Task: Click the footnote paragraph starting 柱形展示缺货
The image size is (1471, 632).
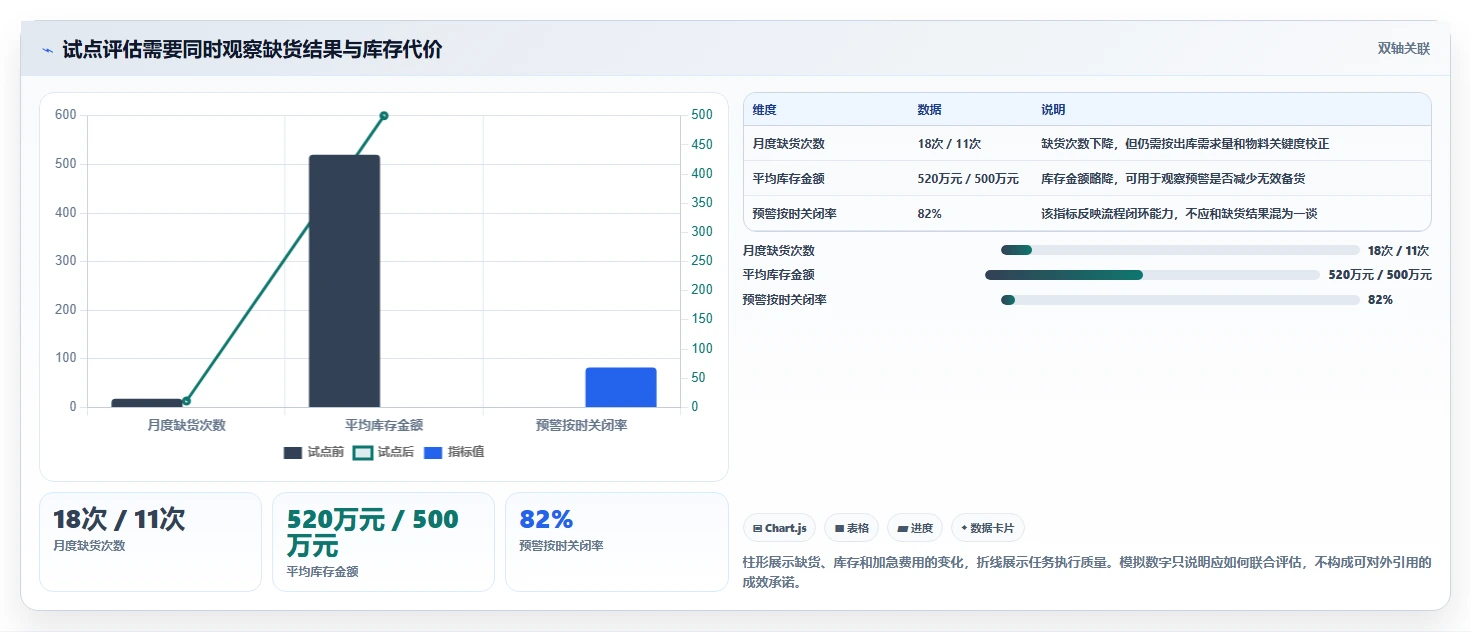Action: (1087, 572)
